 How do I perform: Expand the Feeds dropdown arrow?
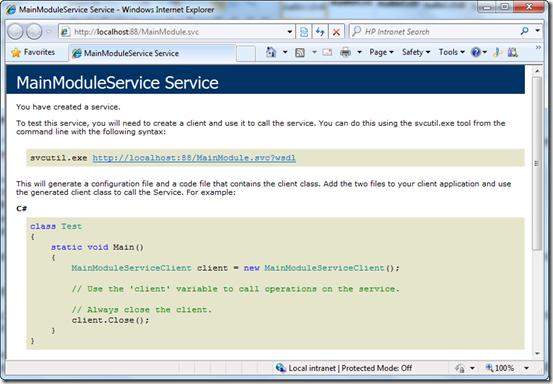[314, 53]
